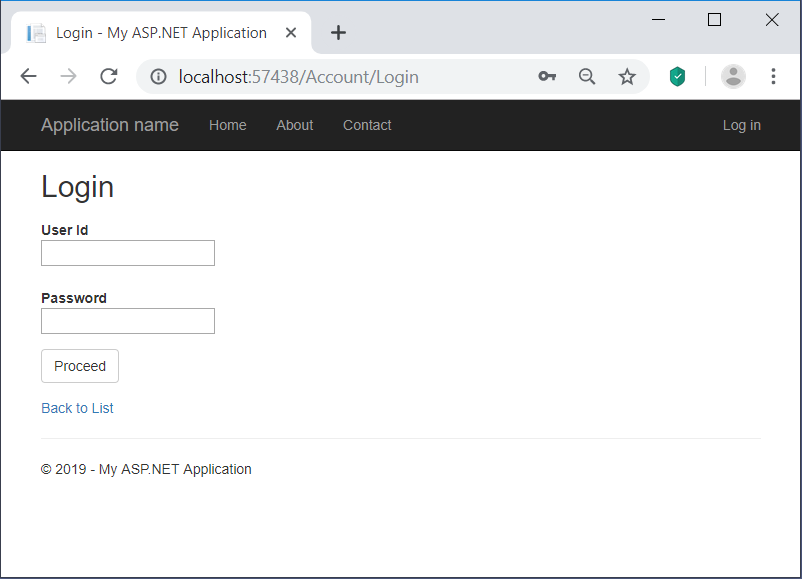Screen dimensions: 802x579
Task: Click inside the User Id field
Action: [x=127, y=252]
